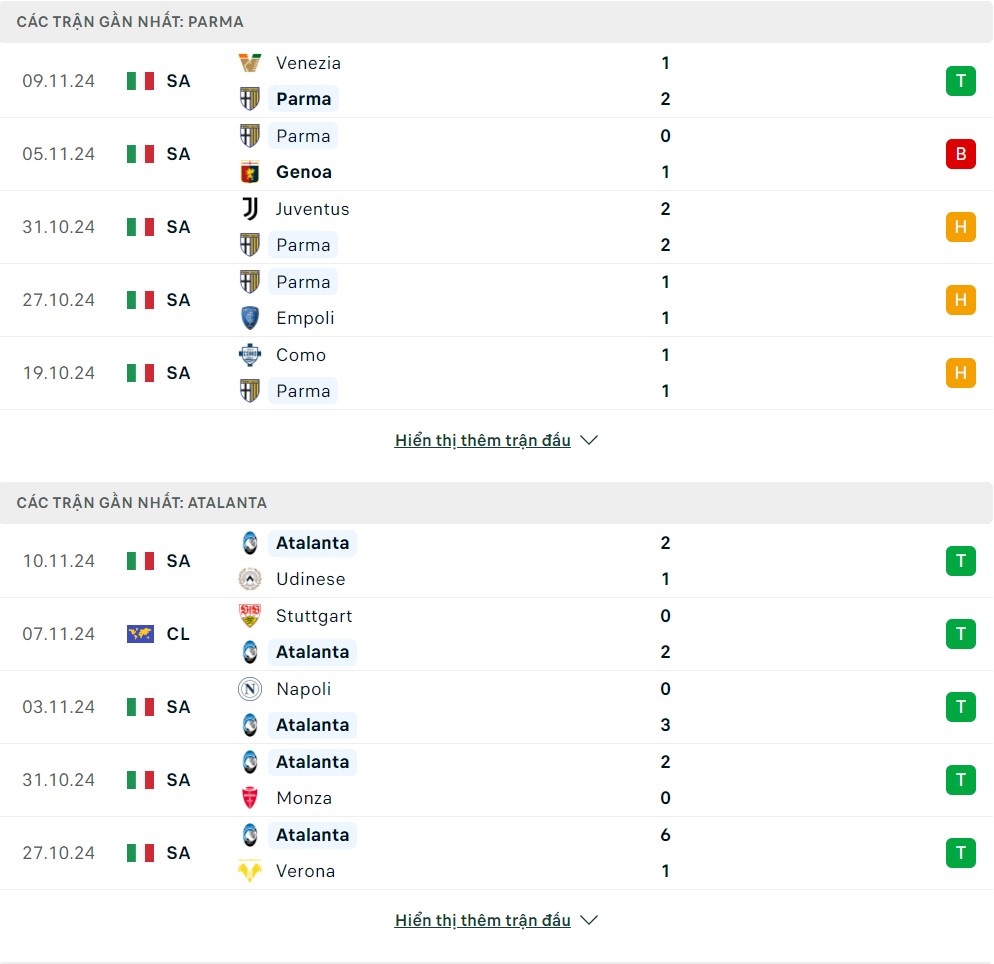994x964 pixels.
Task: Click the Champions League competition icon
Action: (x=141, y=634)
